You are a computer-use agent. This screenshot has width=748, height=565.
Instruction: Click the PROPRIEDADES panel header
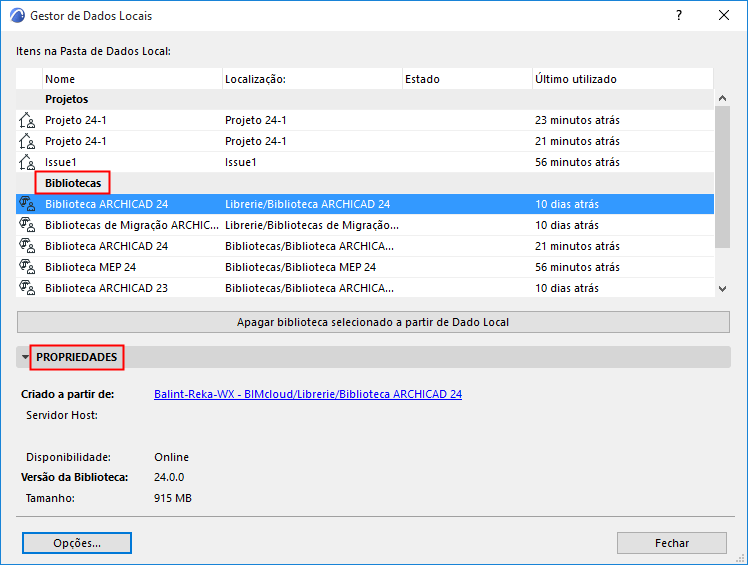click(374, 357)
